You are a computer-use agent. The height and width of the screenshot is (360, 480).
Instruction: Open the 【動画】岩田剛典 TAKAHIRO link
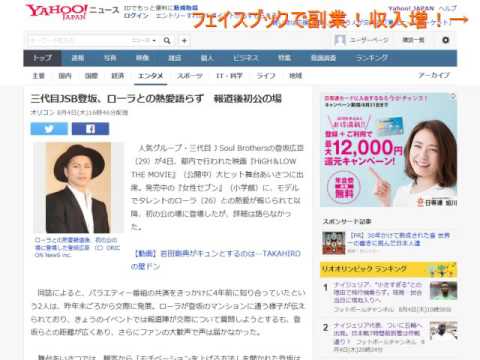(216, 260)
